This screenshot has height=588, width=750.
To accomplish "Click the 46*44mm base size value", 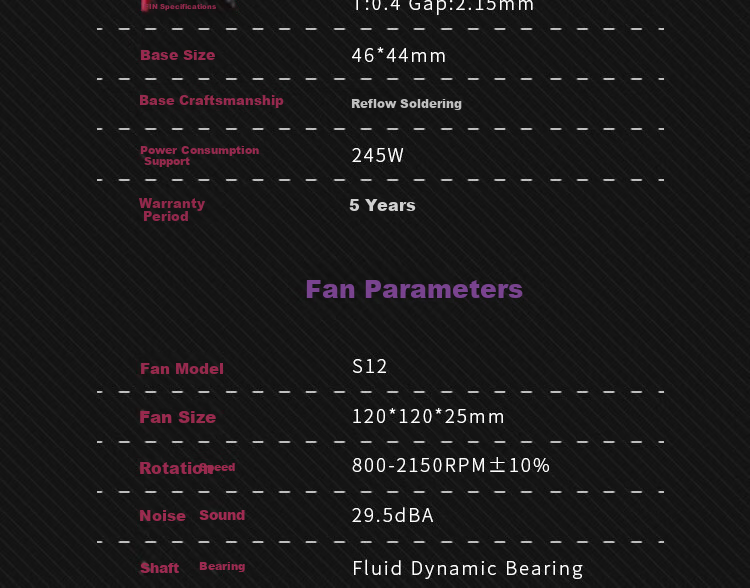I will 398,55.
